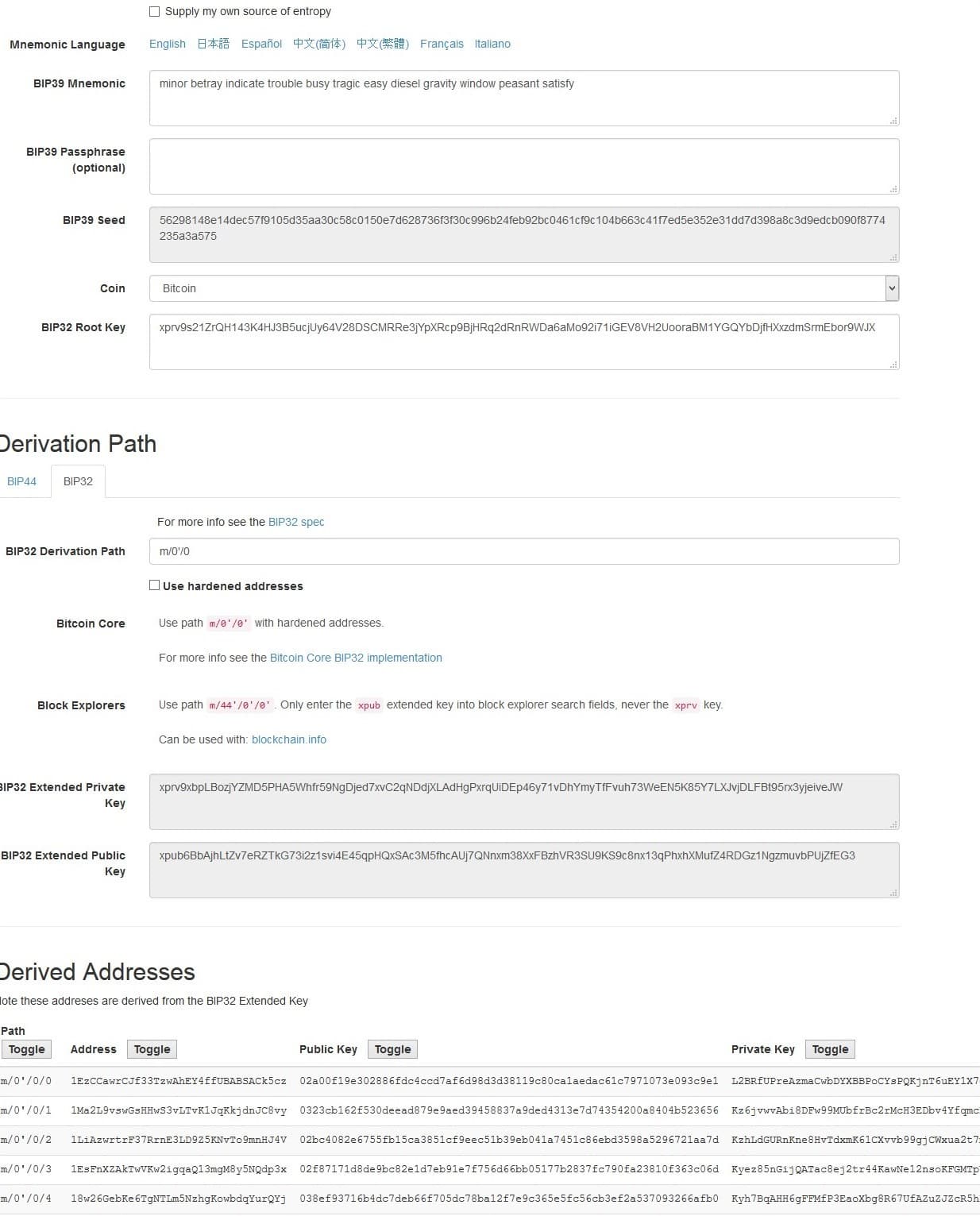Enable Supply my own source of entropy
The image size is (980, 1216).
coord(154,12)
